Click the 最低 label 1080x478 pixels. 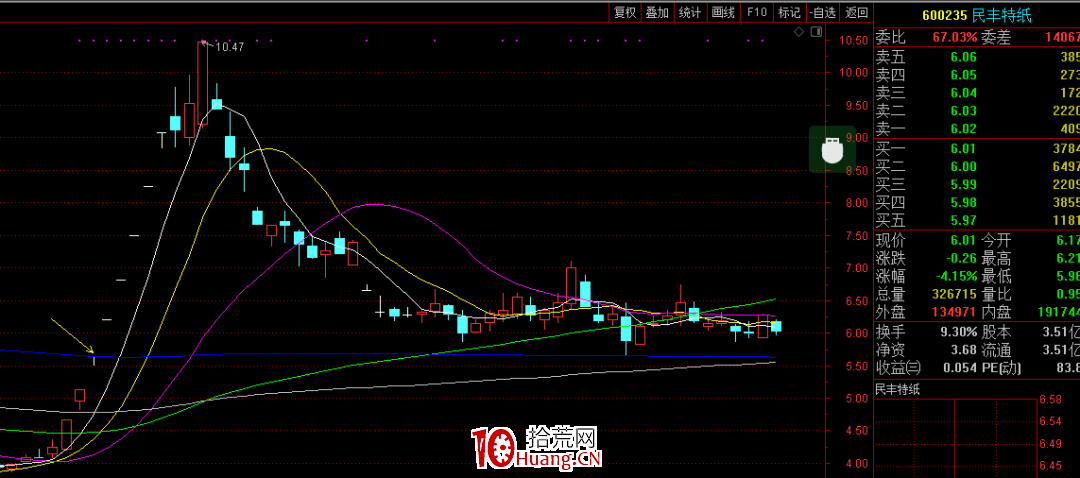coord(996,277)
